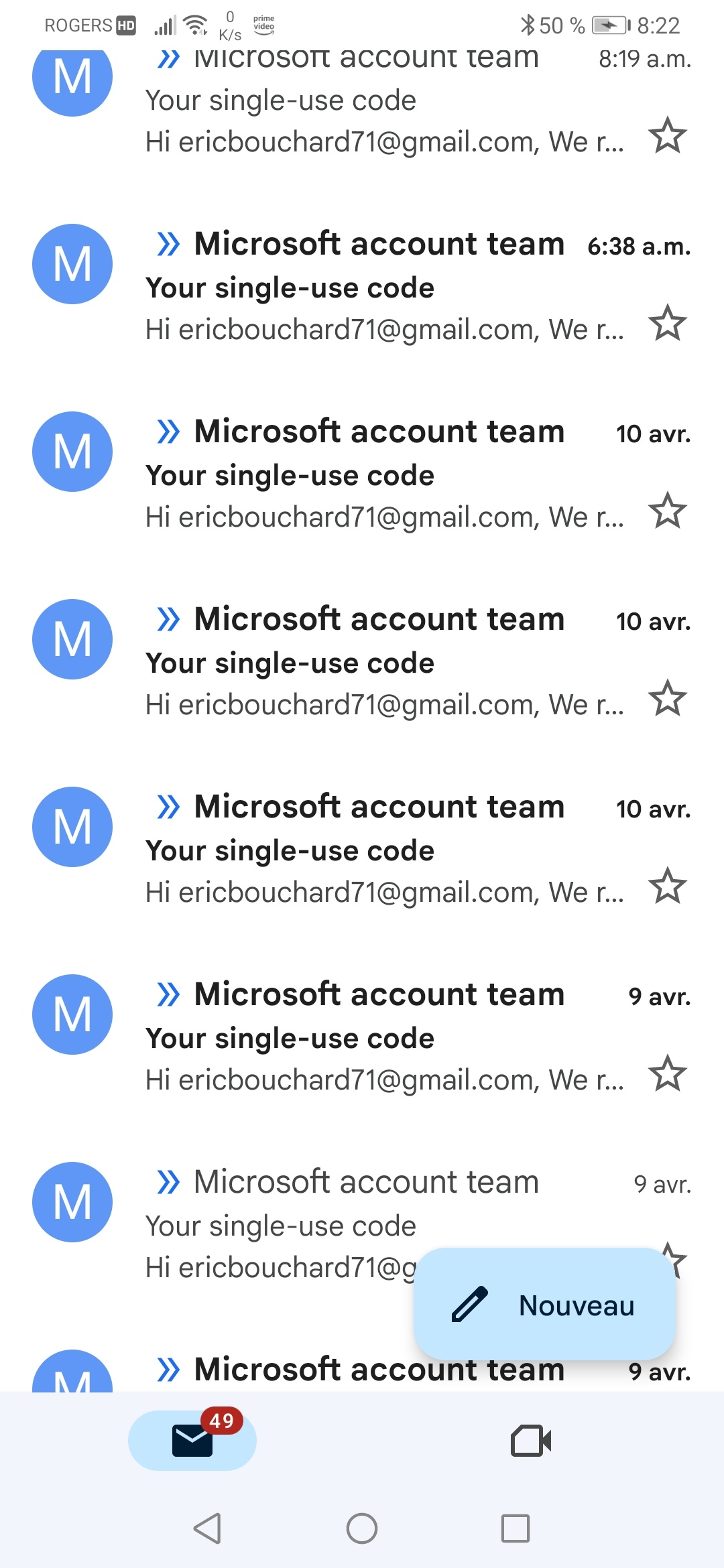Image resolution: width=724 pixels, height=1568 pixels.
Task: Star the 6:38 a.m. Microsoft email
Action: click(668, 323)
